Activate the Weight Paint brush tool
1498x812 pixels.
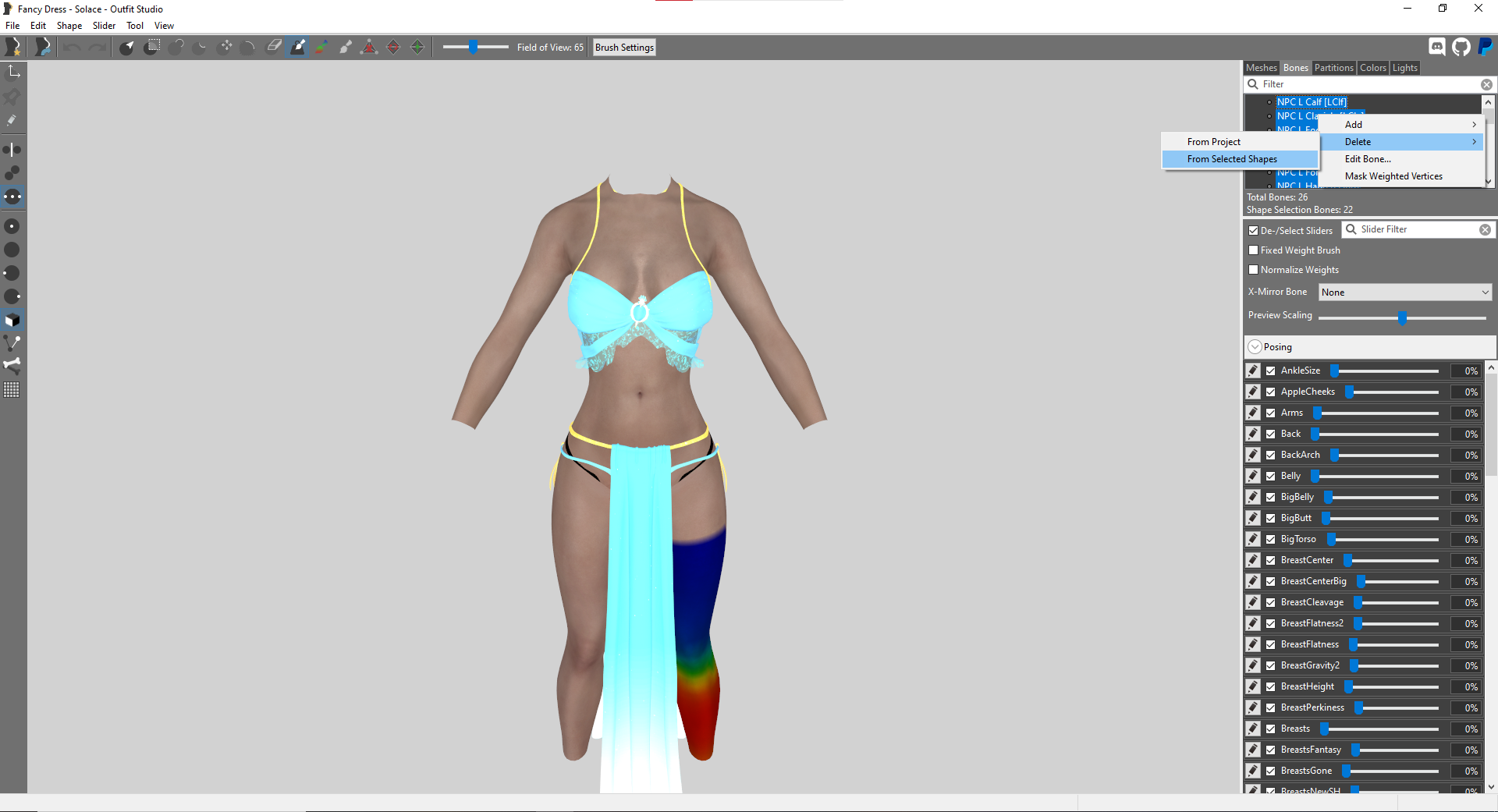point(298,47)
